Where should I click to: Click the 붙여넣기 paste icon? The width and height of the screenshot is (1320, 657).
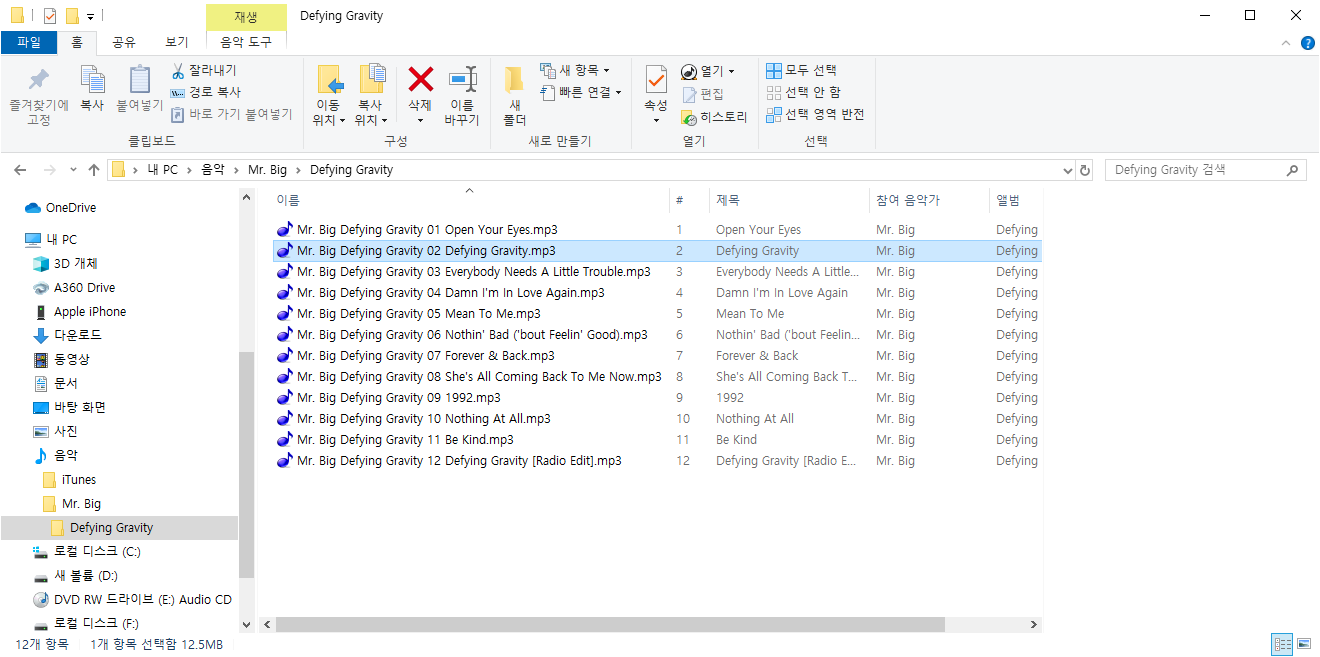point(139,79)
